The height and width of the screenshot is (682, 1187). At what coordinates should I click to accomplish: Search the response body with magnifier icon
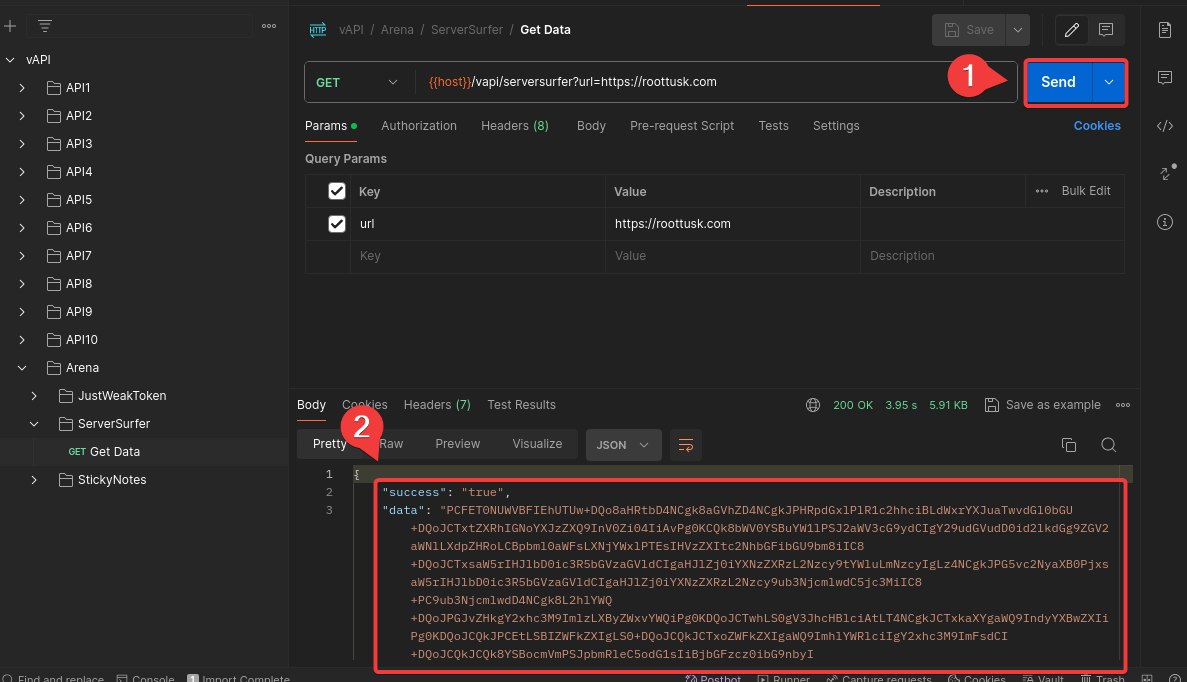1108,445
